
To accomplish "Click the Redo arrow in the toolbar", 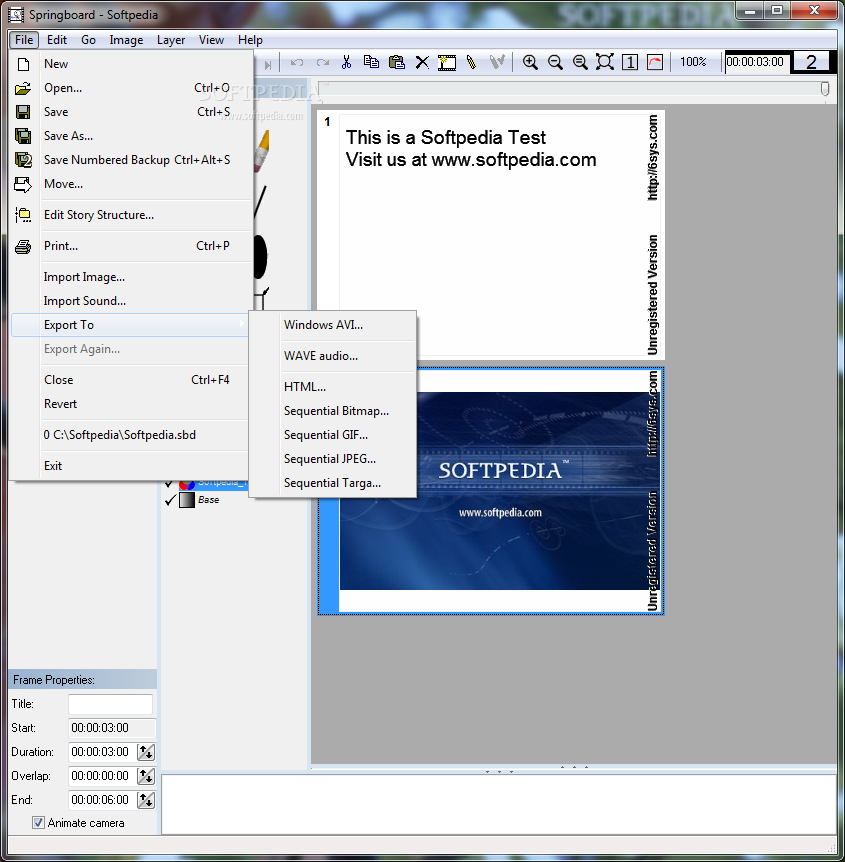I will (x=323, y=63).
